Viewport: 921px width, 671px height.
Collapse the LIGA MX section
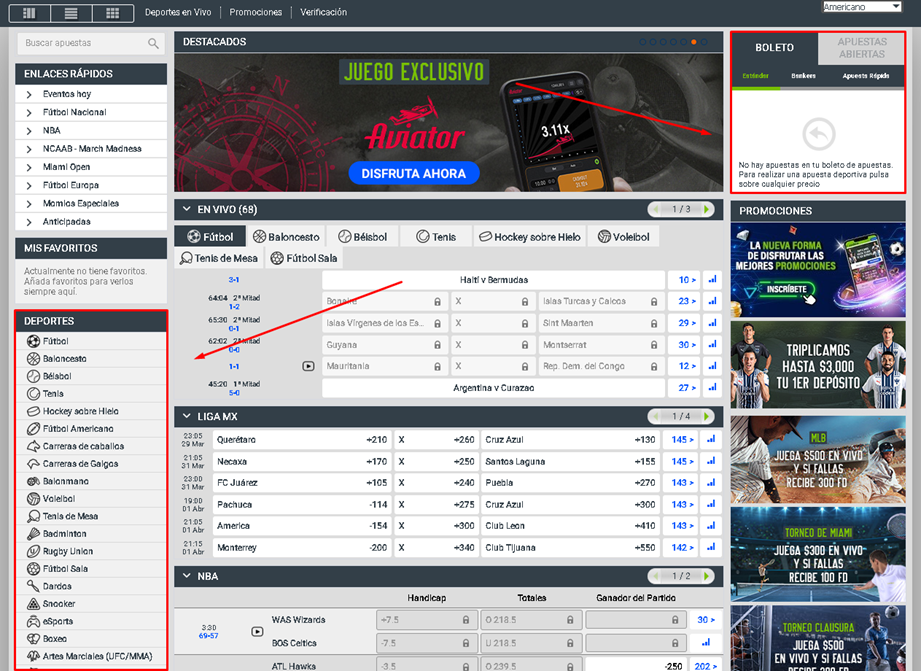pos(187,416)
